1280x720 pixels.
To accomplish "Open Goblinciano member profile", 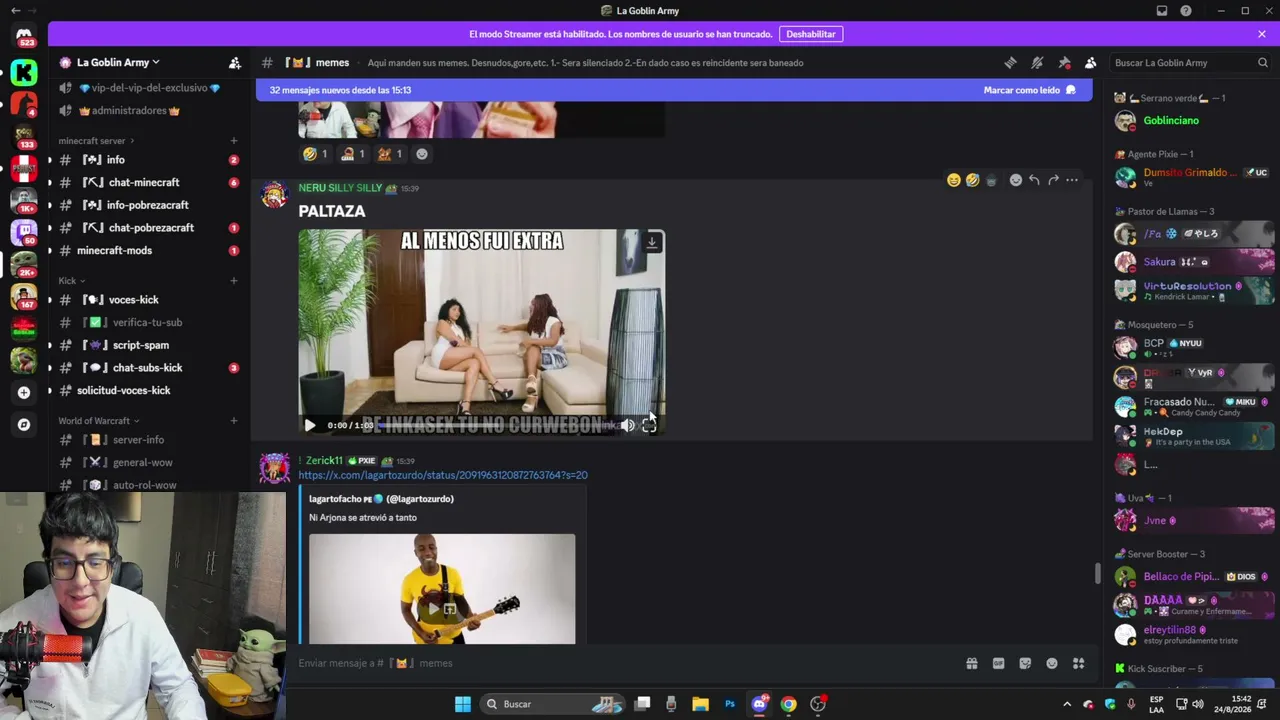I will [x=1190, y=121].
